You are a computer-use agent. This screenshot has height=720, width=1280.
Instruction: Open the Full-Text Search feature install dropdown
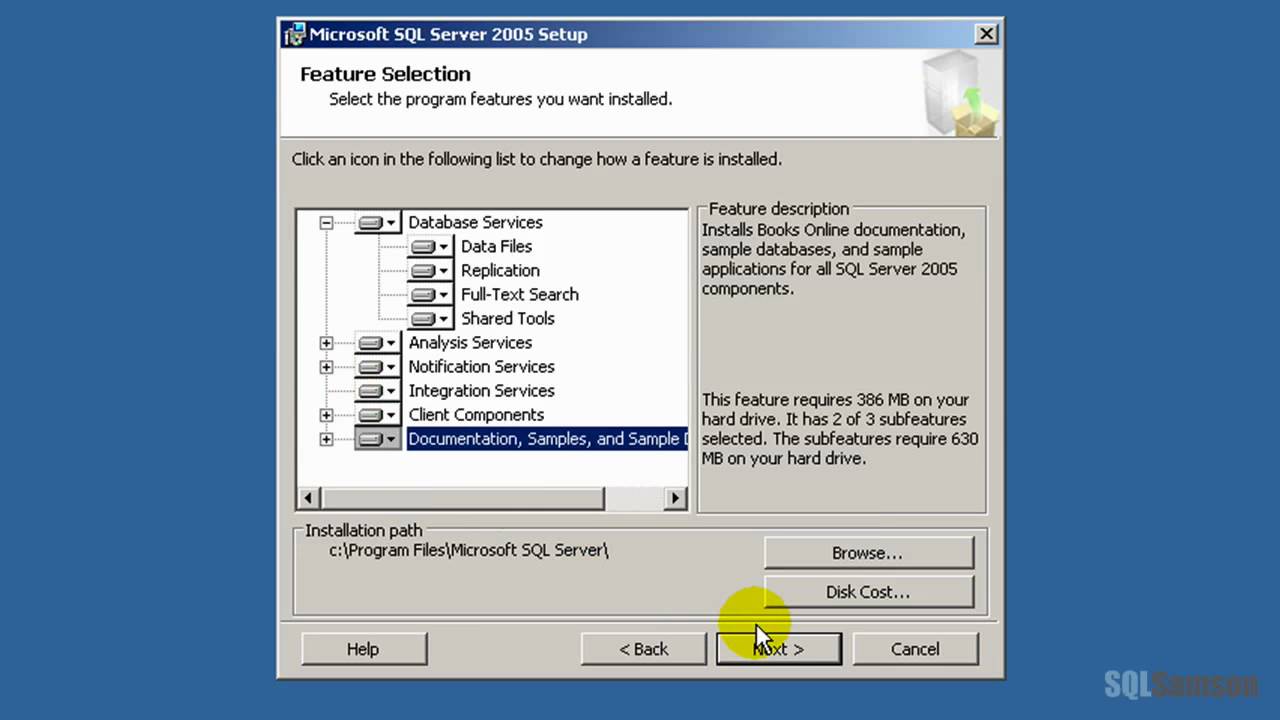pyautogui.click(x=431, y=294)
